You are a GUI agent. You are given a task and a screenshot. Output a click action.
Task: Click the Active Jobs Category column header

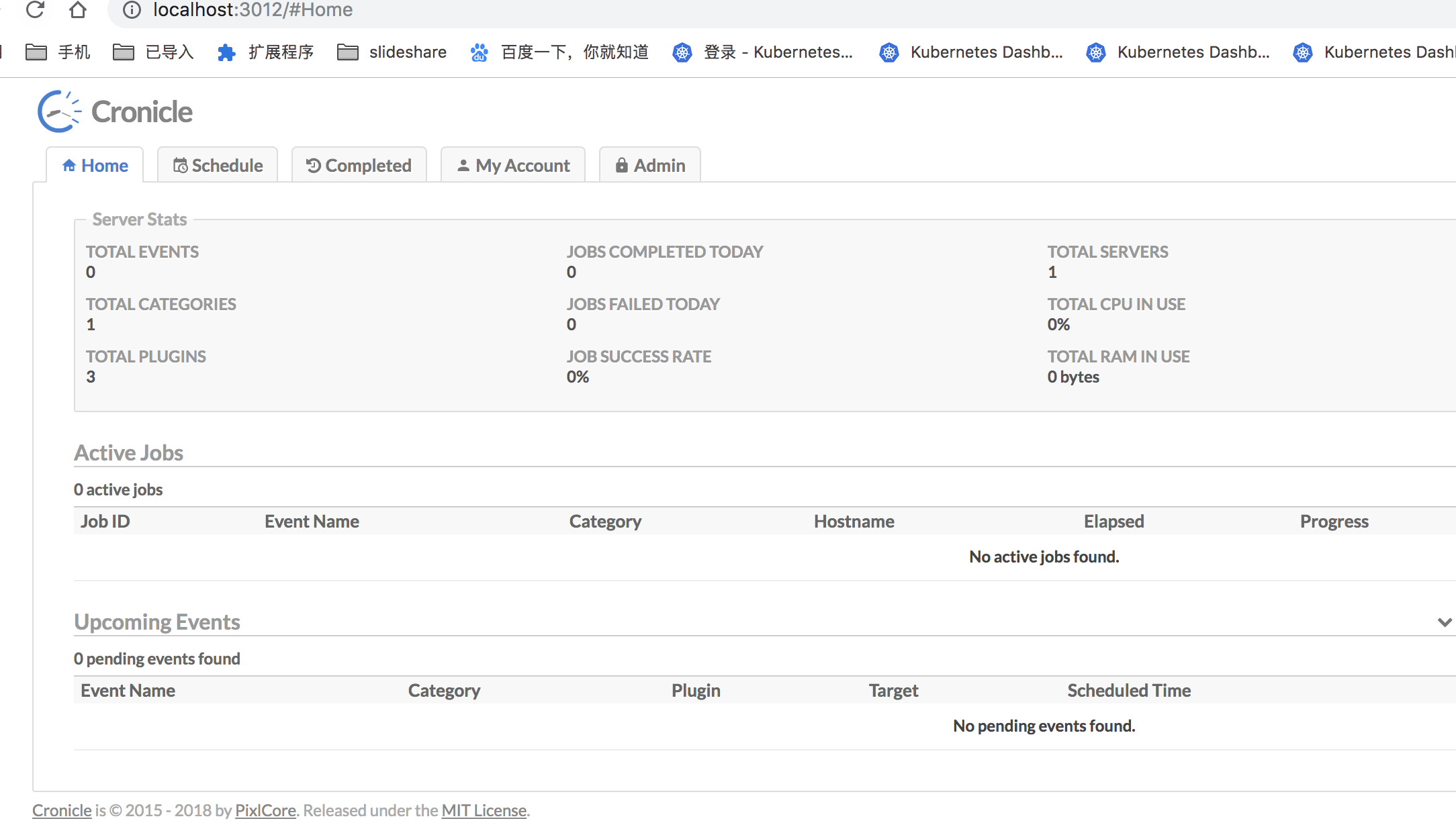coord(605,522)
